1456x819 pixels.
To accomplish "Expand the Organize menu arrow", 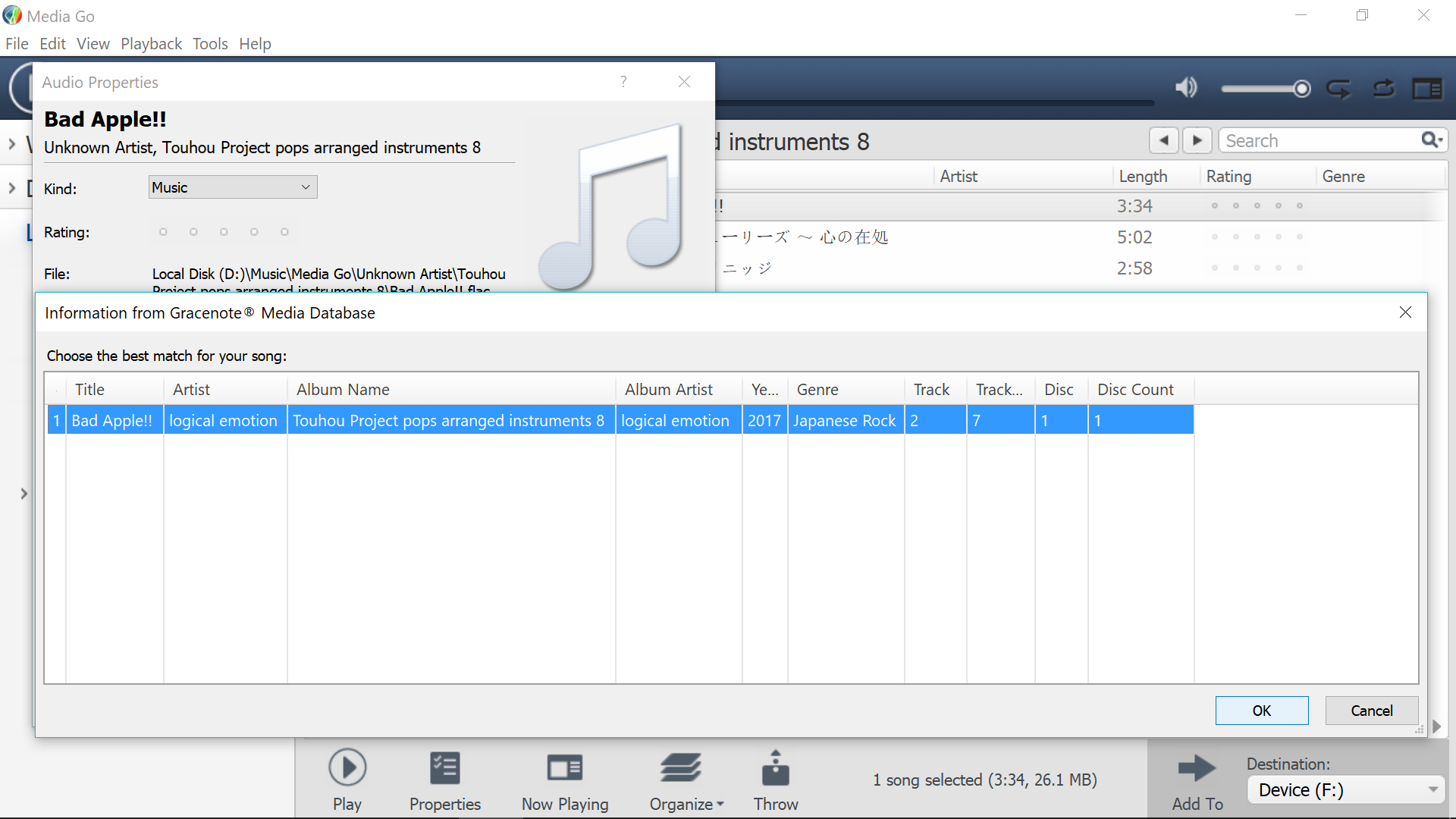I will [720, 804].
